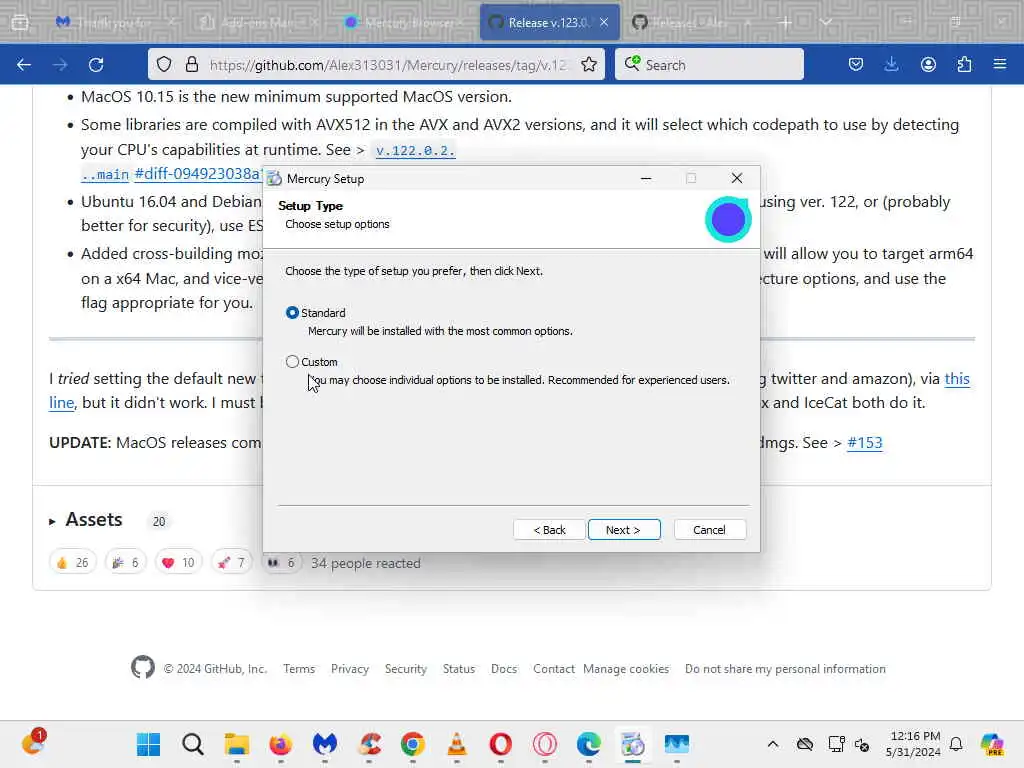Open the Status footer link
The width and height of the screenshot is (1024, 768).
(459, 669)
